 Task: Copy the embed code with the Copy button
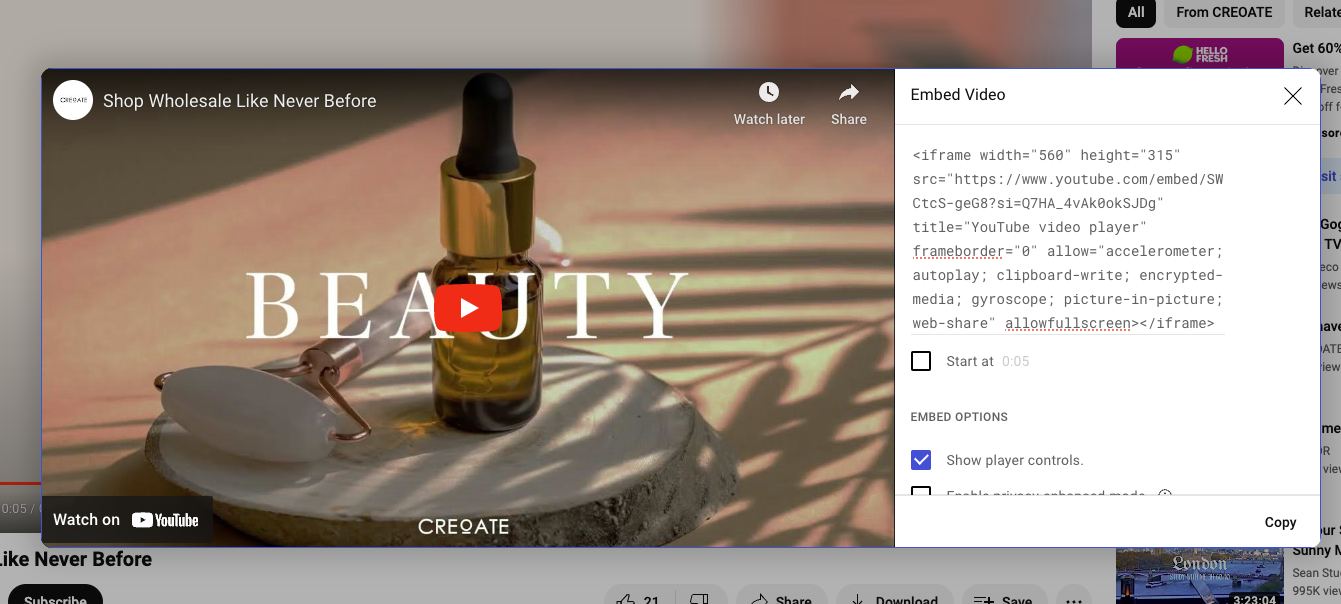pyautogui.click(x=1280, y=522)
